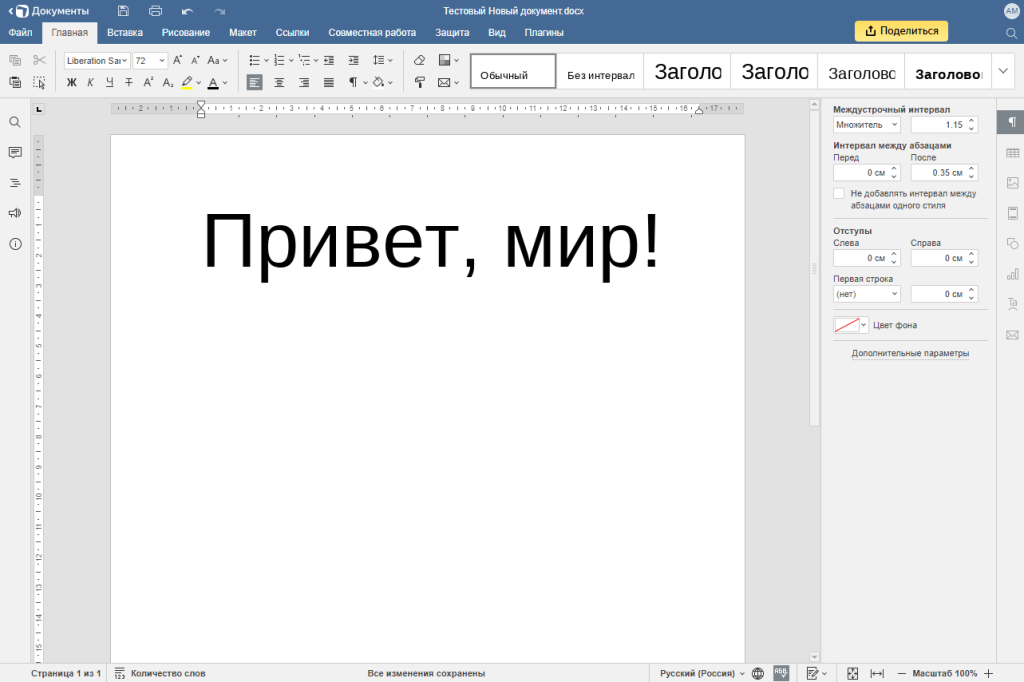Toggle spell checking in status bar
Image resolution: width=1024 pixels, height=682 pixels.
click(781, 673)
